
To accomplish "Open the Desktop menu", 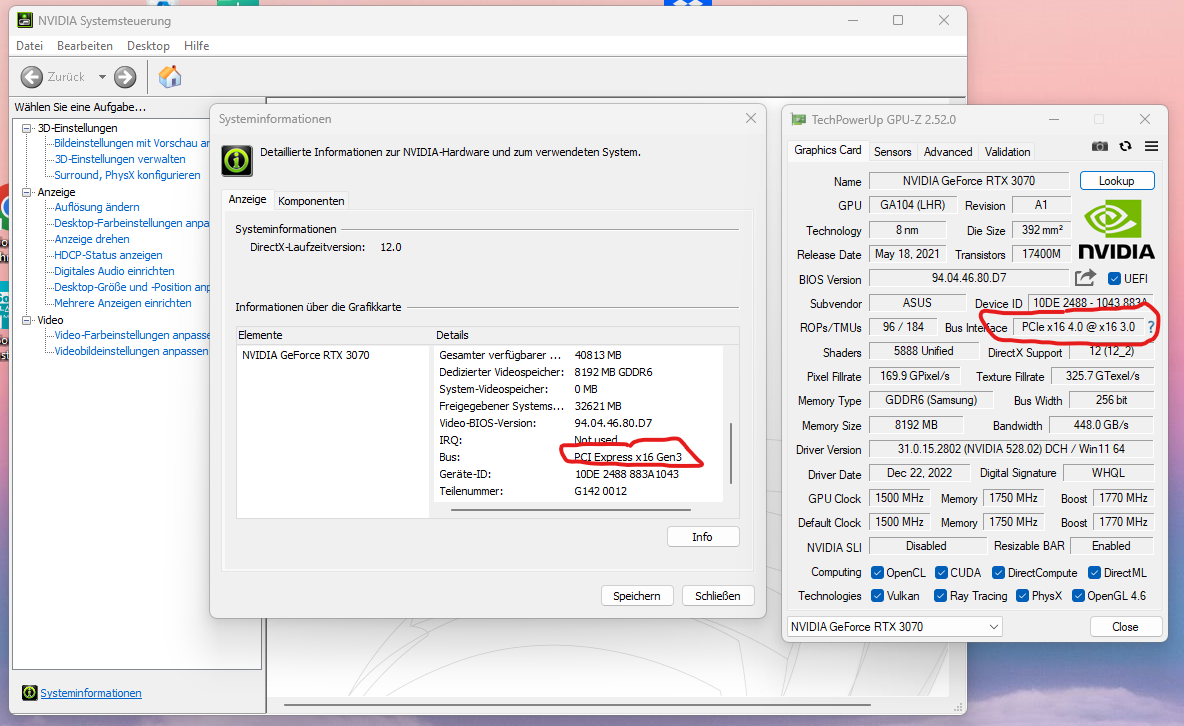I will [x=148, y=45].
